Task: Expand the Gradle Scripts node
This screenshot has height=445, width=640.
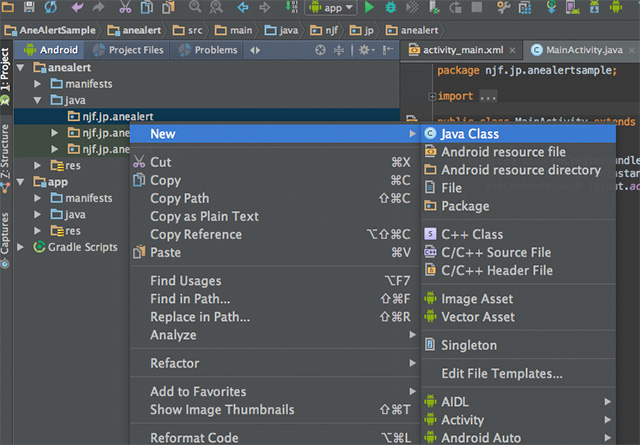Action: click(20, 247)
